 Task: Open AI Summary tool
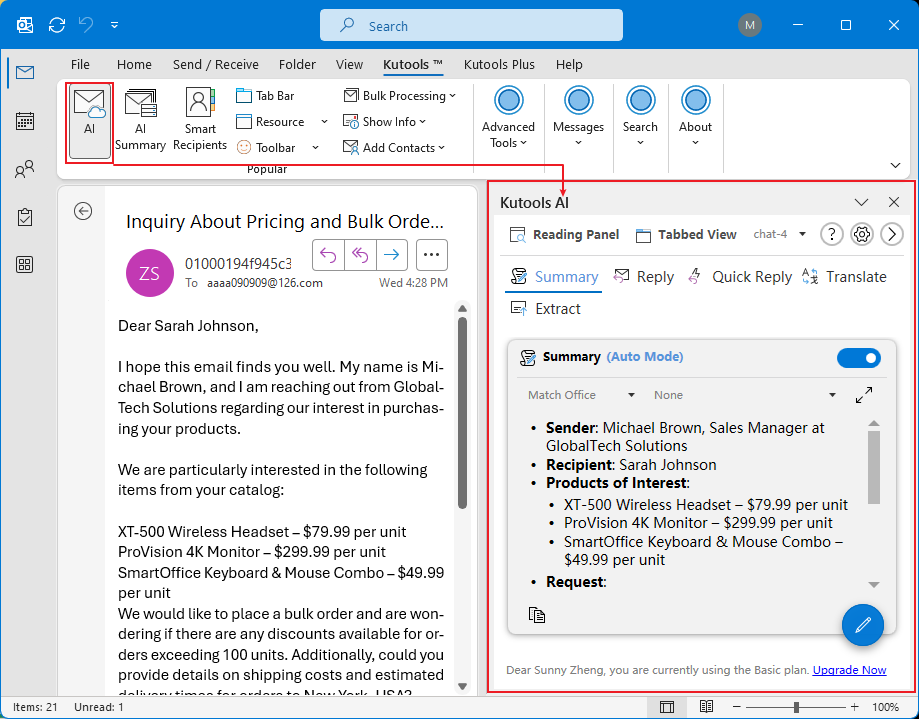(140, 120)
